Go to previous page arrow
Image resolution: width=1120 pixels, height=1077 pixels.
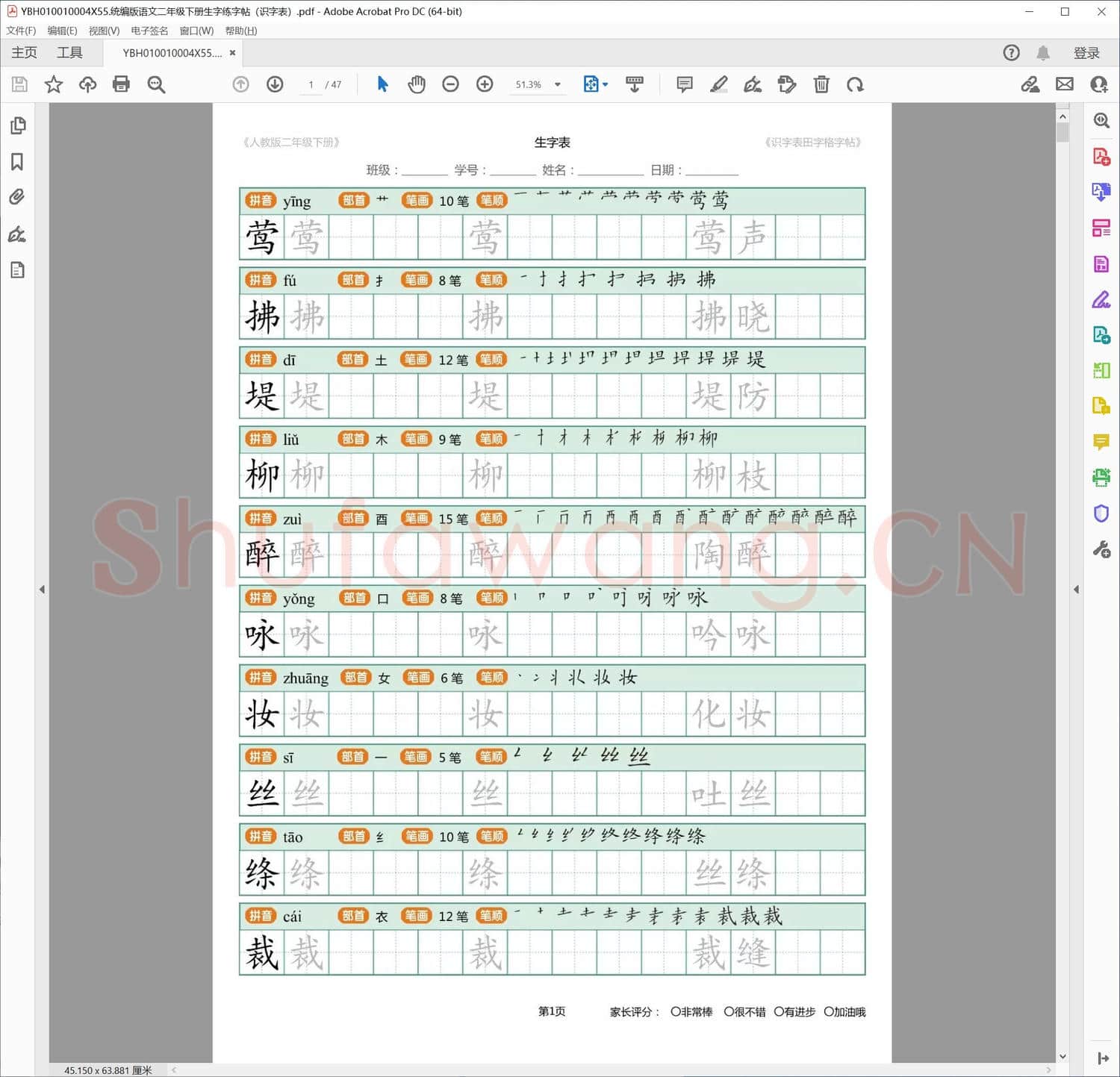pos(240,84)
